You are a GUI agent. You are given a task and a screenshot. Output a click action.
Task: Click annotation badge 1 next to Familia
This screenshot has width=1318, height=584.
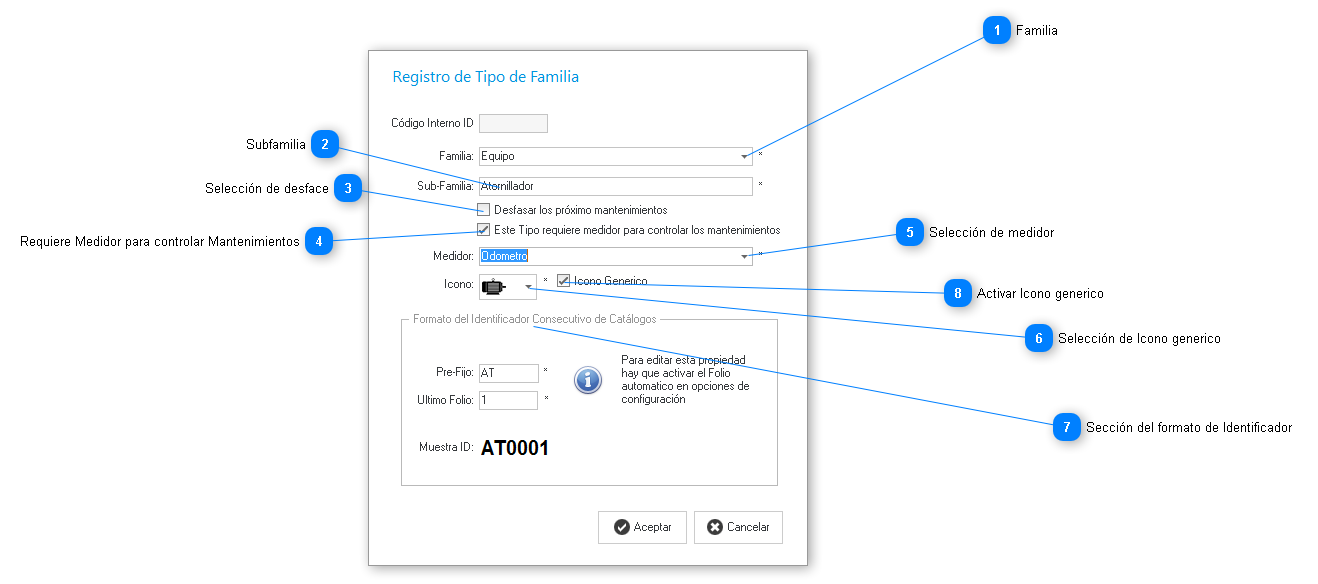tap(996, 31)
